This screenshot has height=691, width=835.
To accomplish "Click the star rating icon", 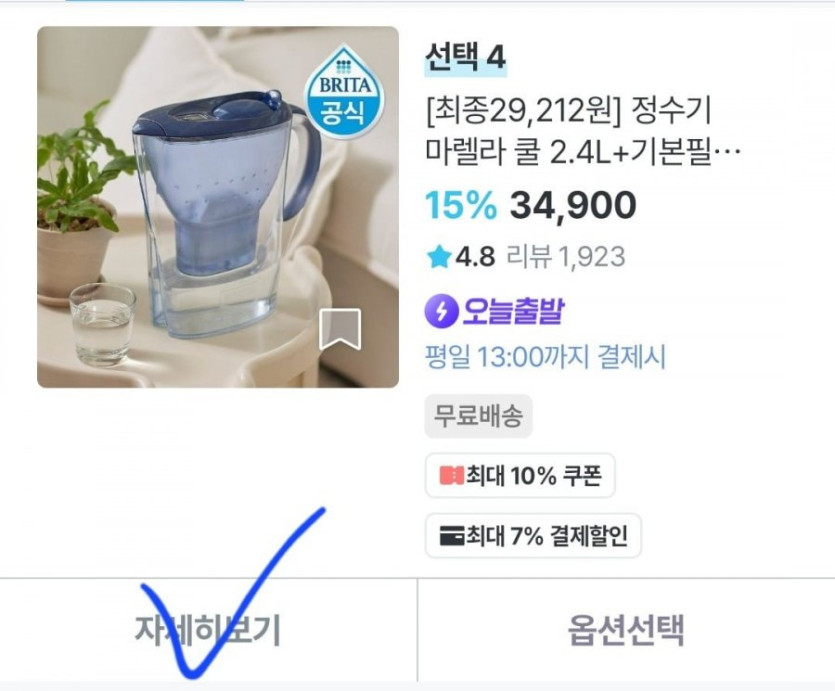I will tap(438, 257).
